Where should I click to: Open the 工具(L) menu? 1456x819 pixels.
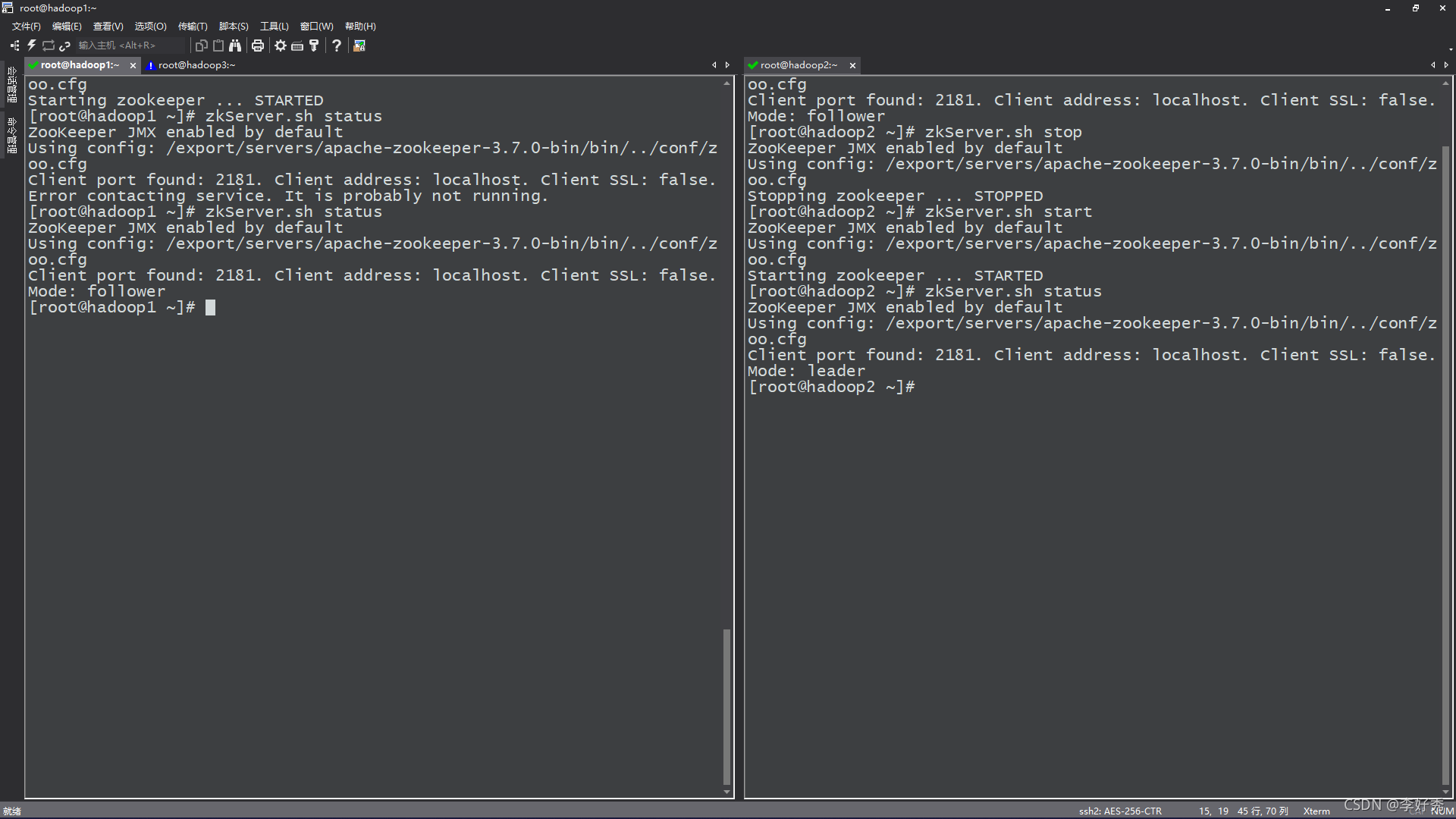(x=275, y=27)
